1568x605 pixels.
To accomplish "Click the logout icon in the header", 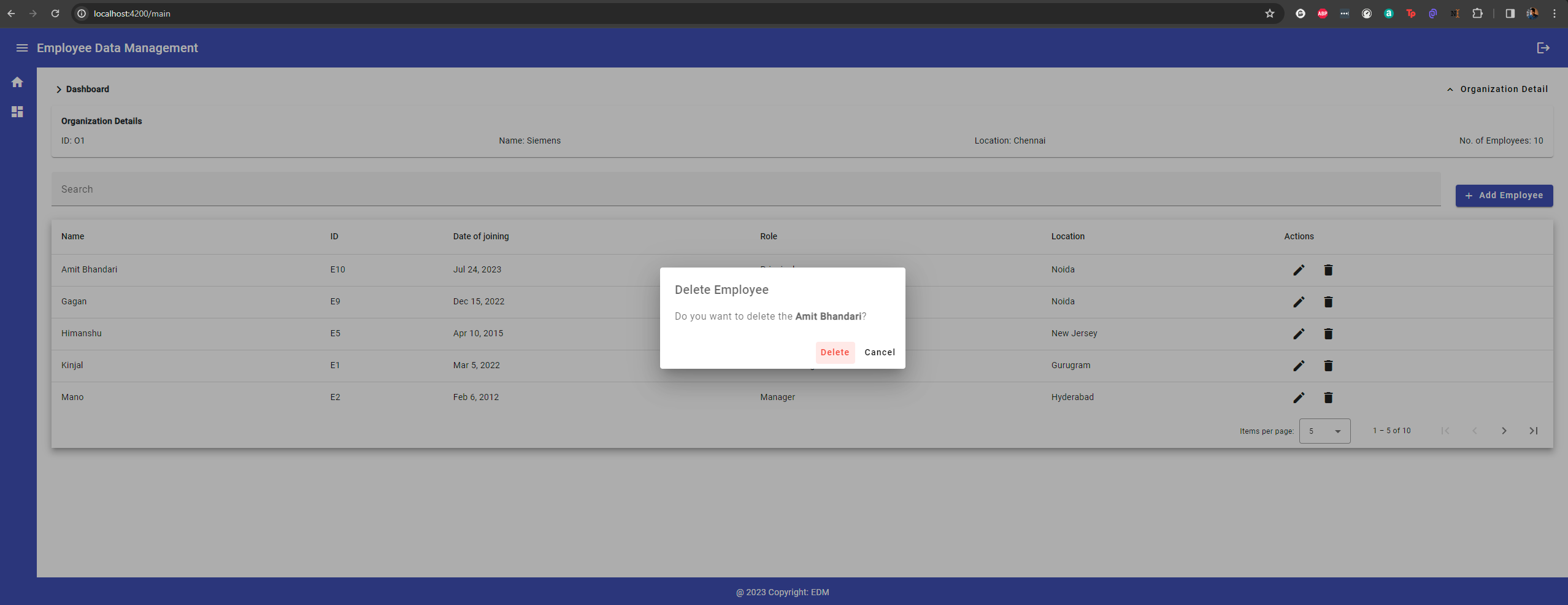I will [1543, 47].
